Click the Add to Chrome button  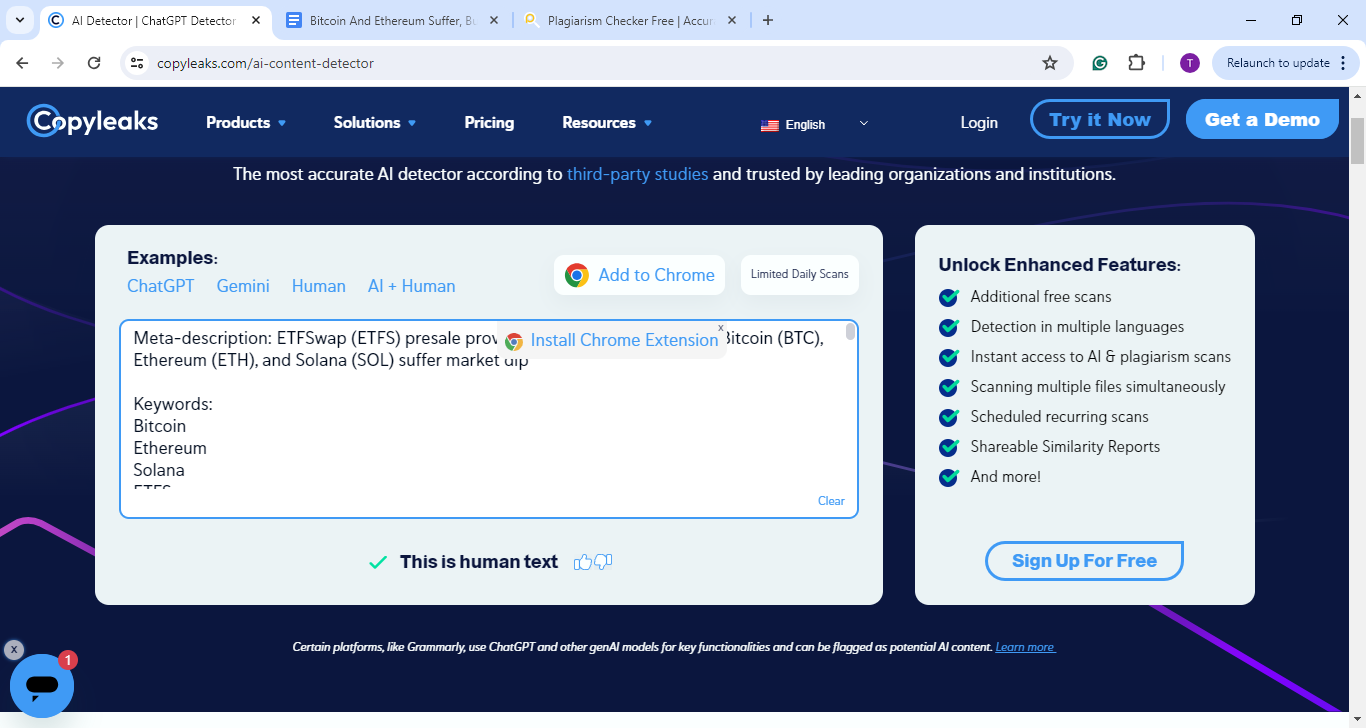pos(640,275)
